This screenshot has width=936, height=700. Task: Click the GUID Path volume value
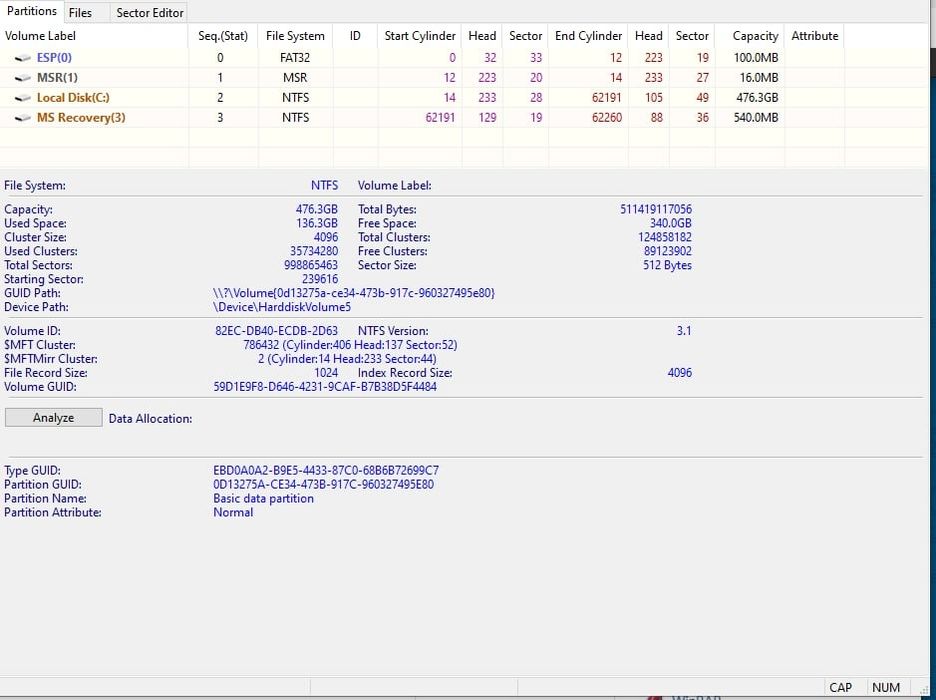click(x=354, y=293)
